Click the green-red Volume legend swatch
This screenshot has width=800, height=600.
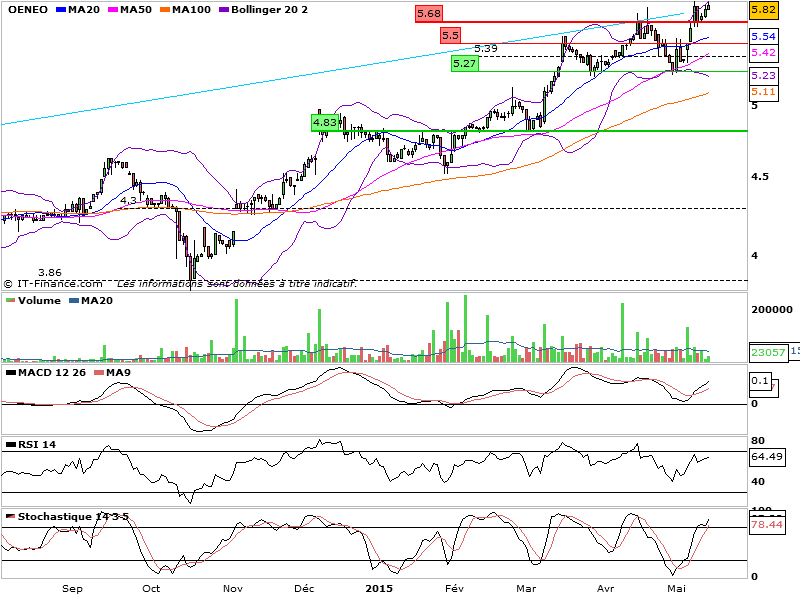click(x=10, y=301)
